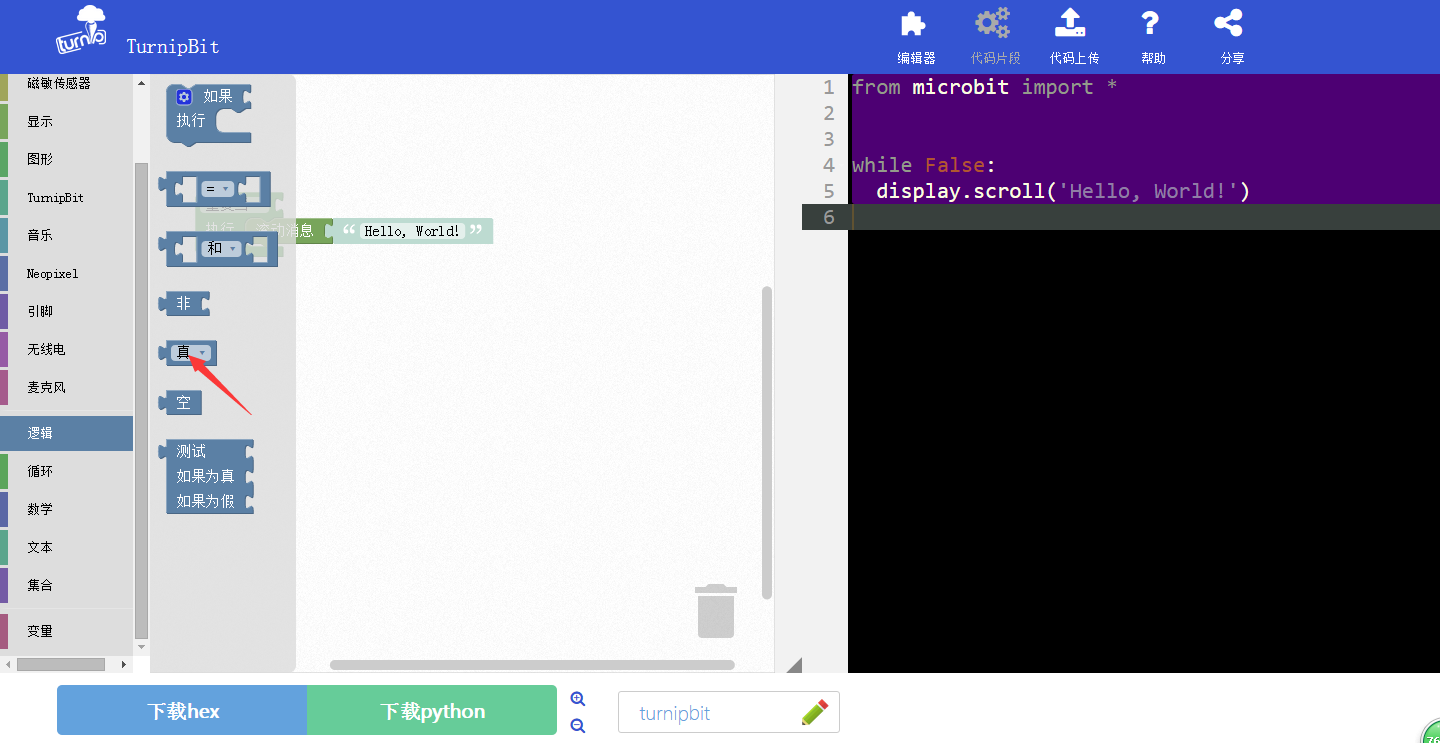Image resolution: width=1440 pixels, height=743 pixels.
Task: Open the 编辑器 puzzle-piece icon
Action: (914, 24)
